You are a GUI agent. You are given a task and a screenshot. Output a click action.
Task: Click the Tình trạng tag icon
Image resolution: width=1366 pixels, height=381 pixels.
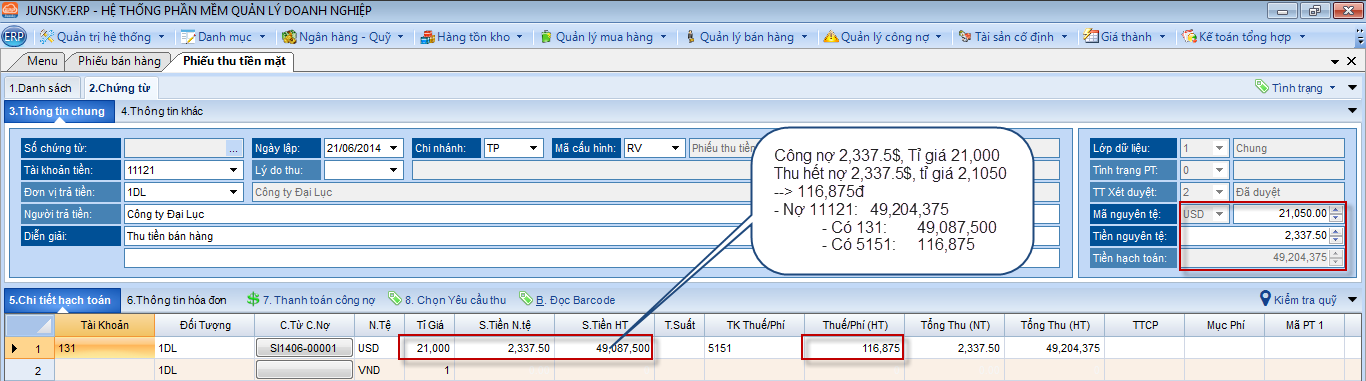1262,87
